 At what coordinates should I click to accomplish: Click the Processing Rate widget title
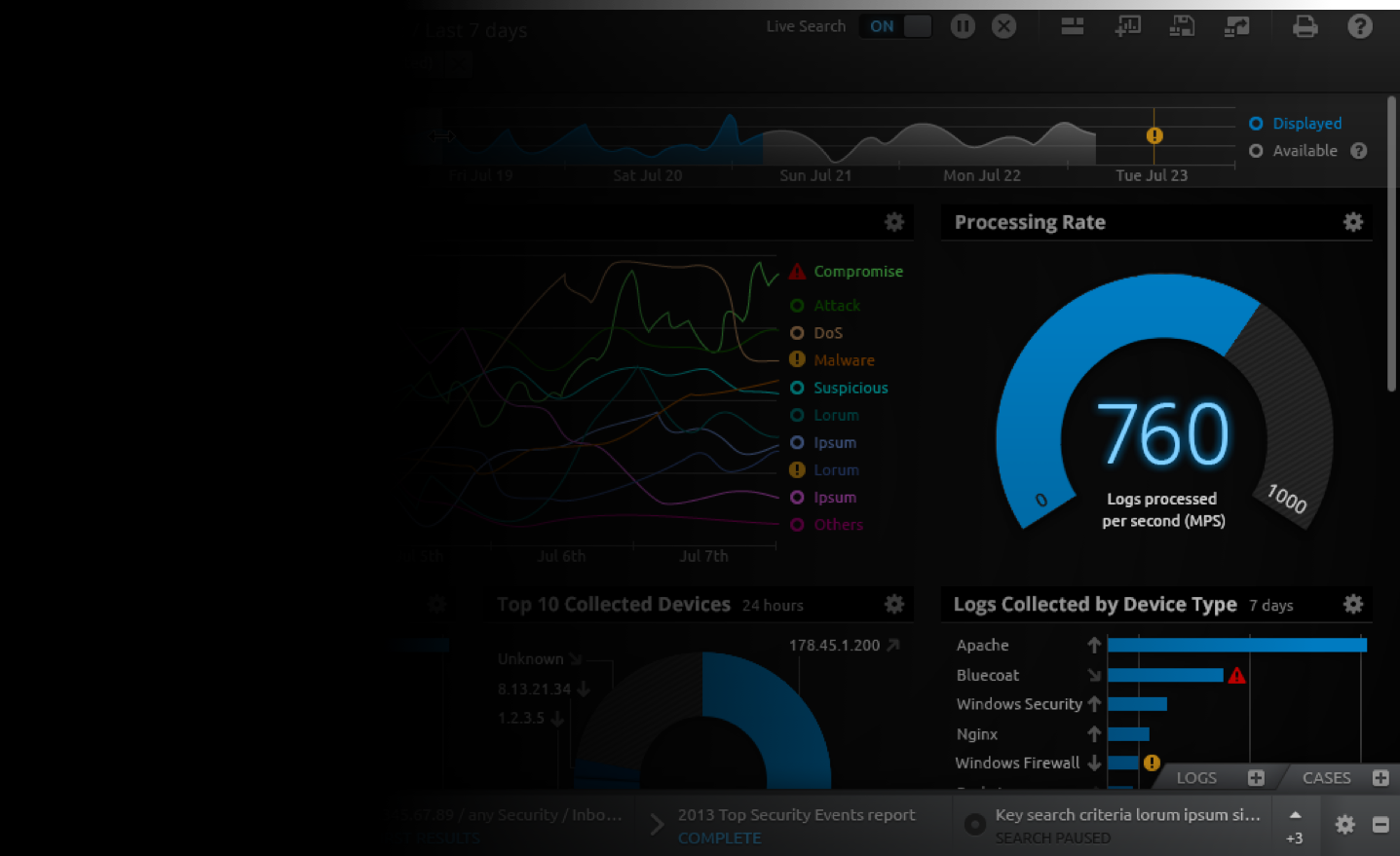pyautogui.click(x=1030, y=222)
